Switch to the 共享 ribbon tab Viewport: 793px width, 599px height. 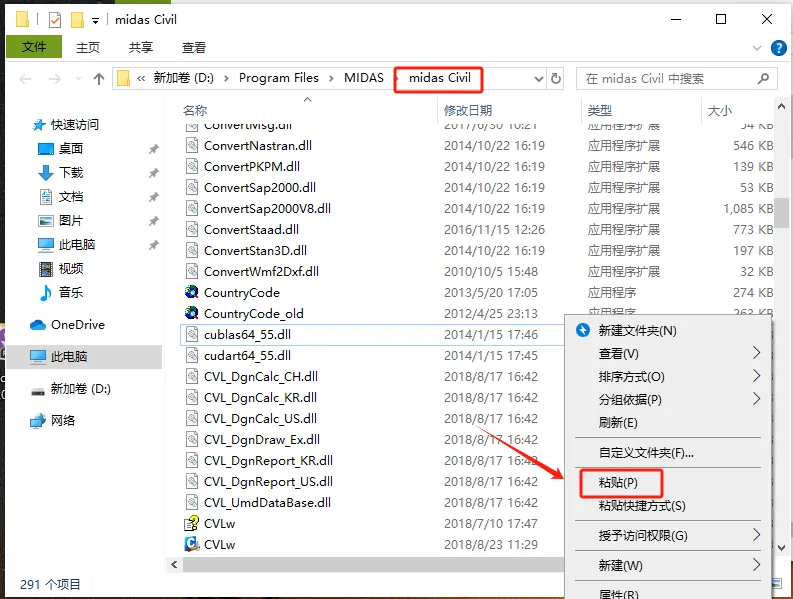pyautogui.click(x=141, y=48)
